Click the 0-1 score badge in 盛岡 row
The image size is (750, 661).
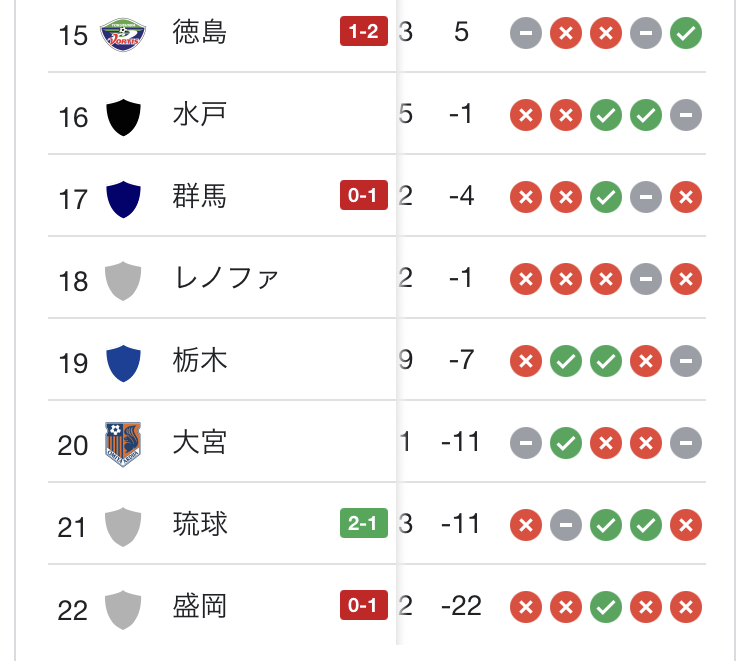click(x=364, y=605)
